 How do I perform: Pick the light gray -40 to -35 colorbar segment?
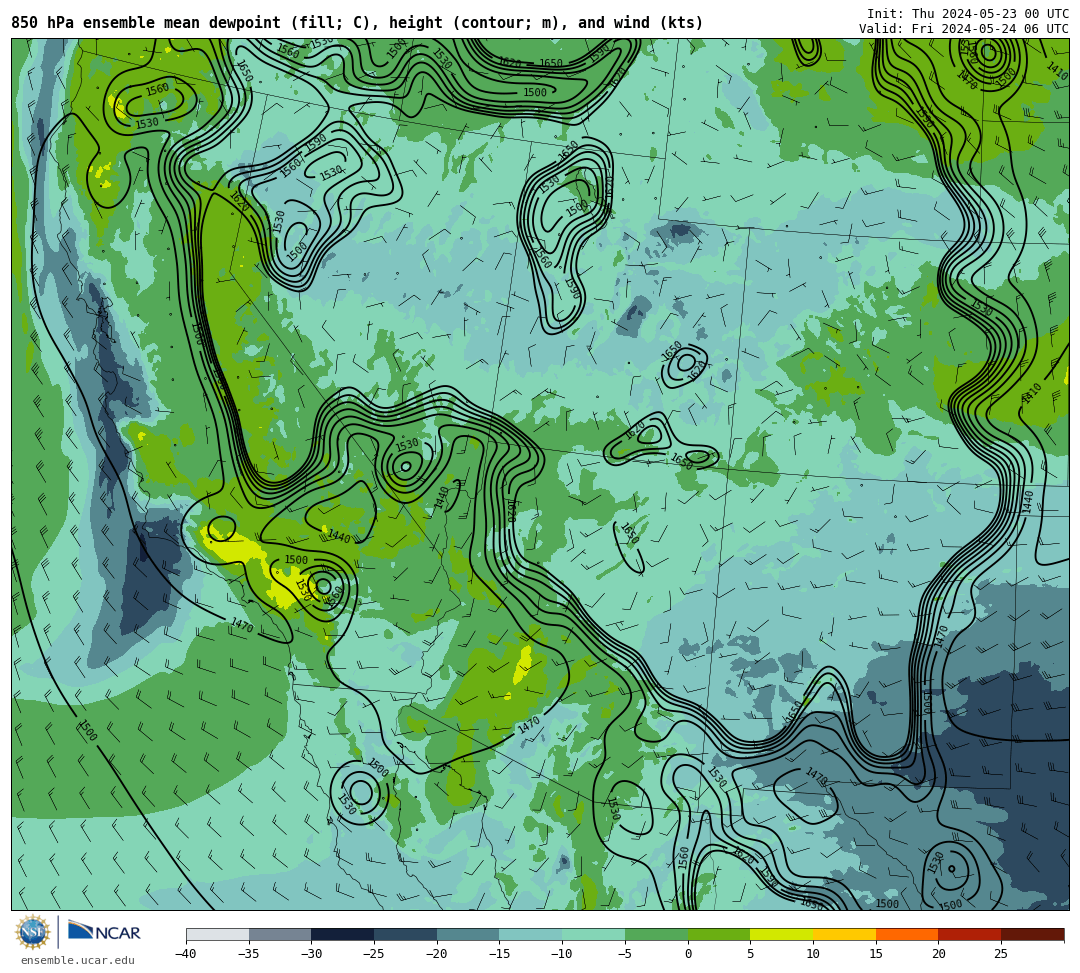pyautogui.click(x=218, y=934)
